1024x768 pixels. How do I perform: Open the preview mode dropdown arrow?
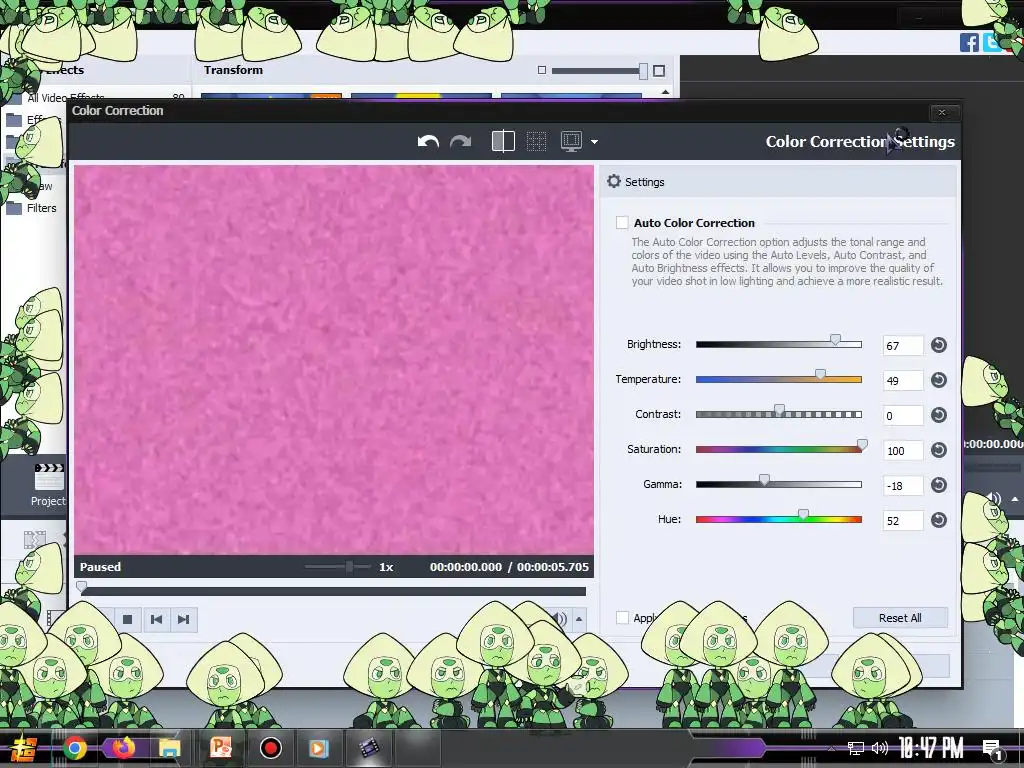coord(594,142)
